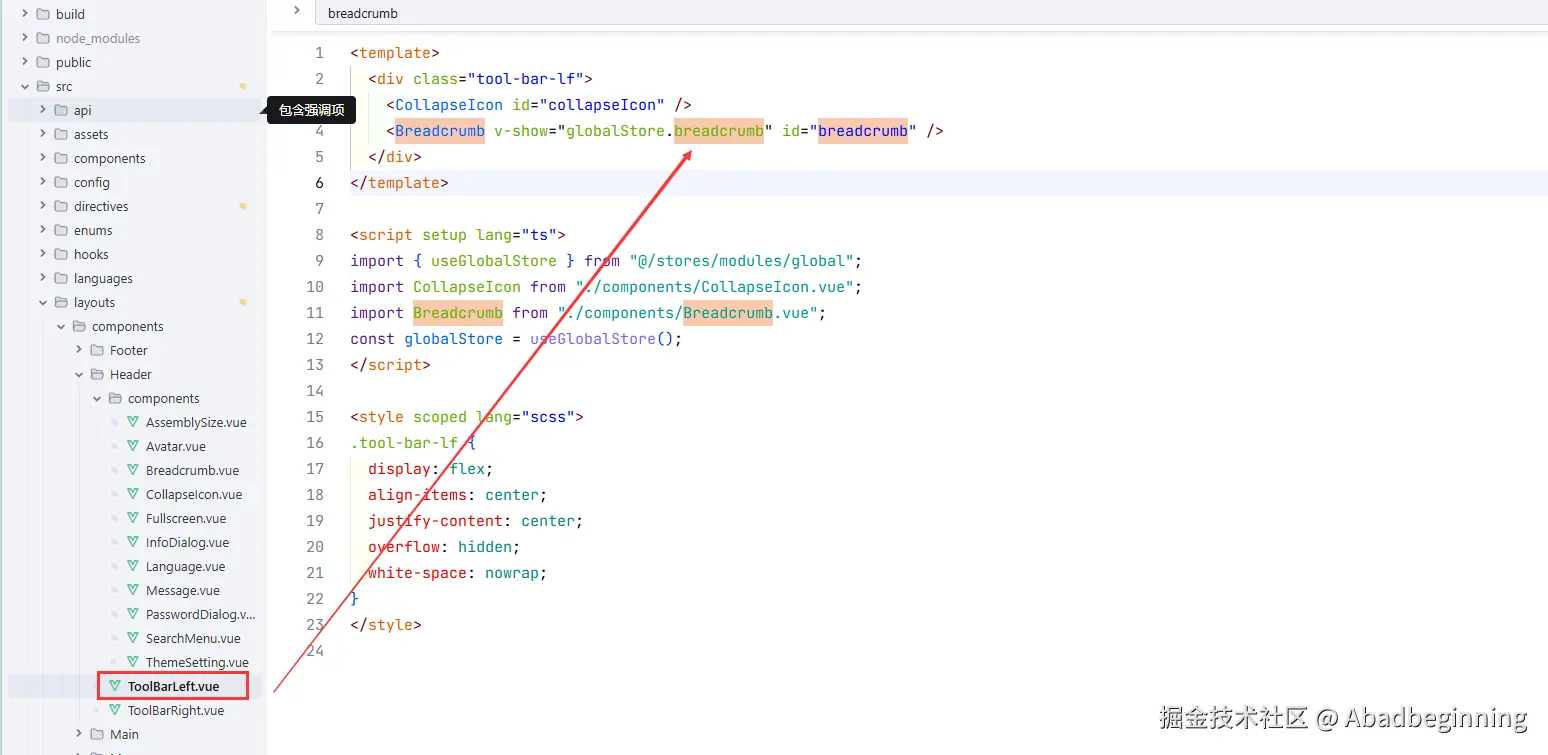Click the api folder name

tap(82, 110)
